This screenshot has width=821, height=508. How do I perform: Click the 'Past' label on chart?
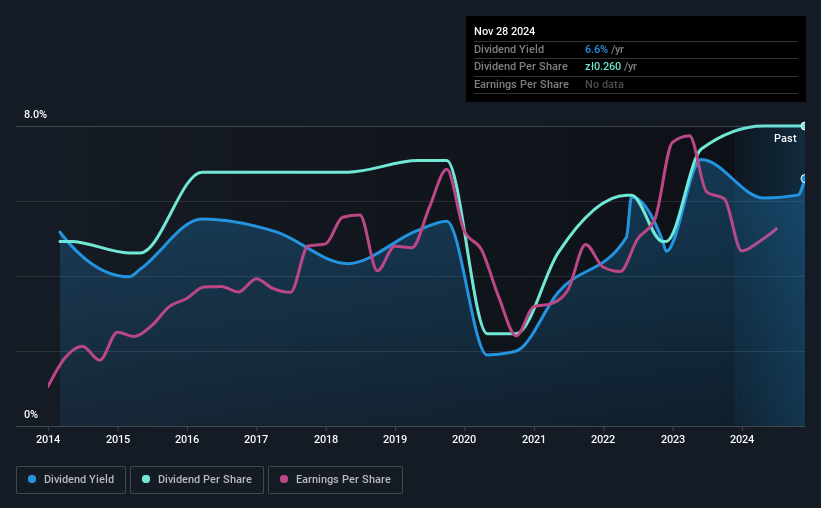tap(785, 138)
